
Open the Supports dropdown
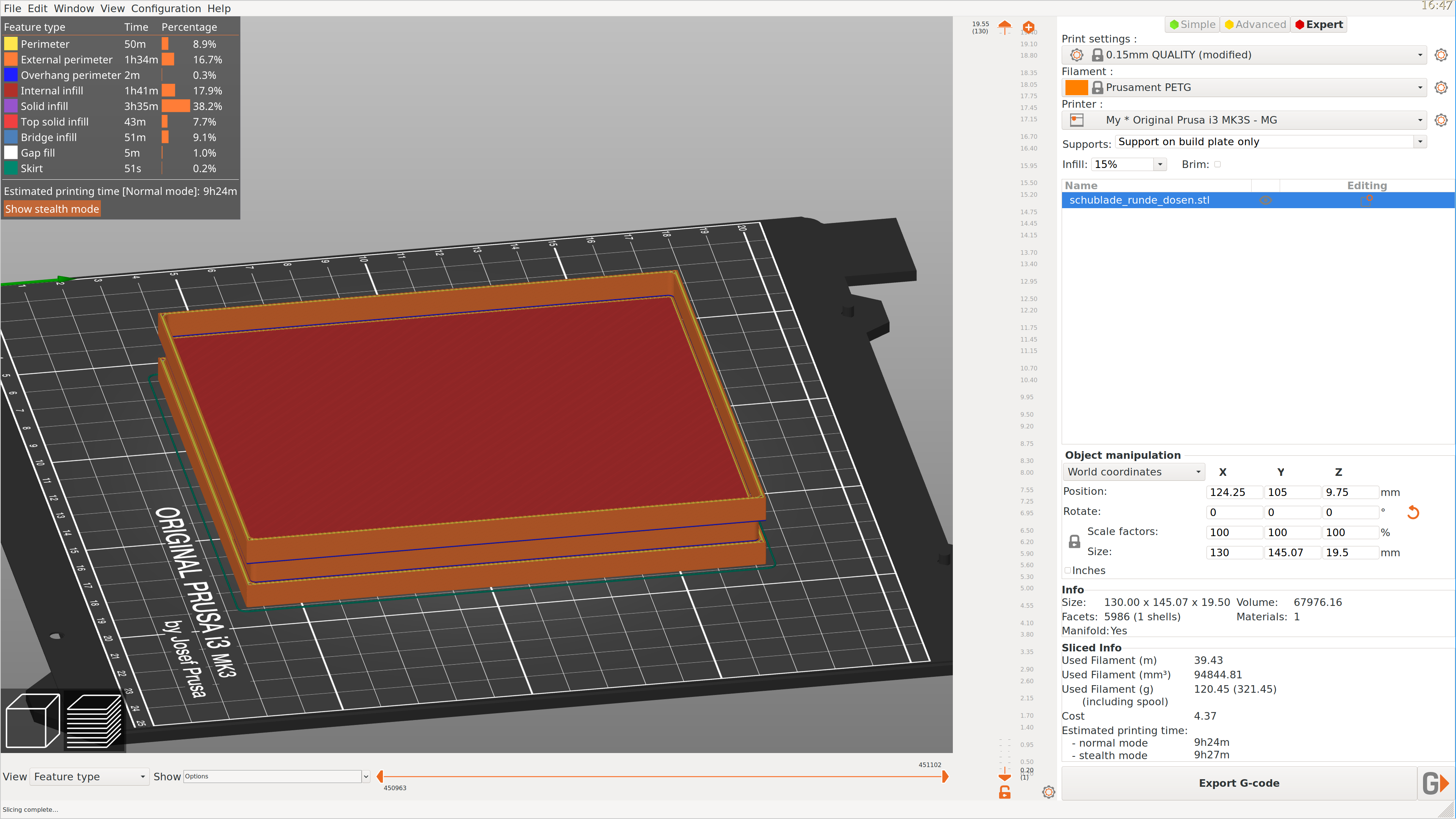[1420, 142]
